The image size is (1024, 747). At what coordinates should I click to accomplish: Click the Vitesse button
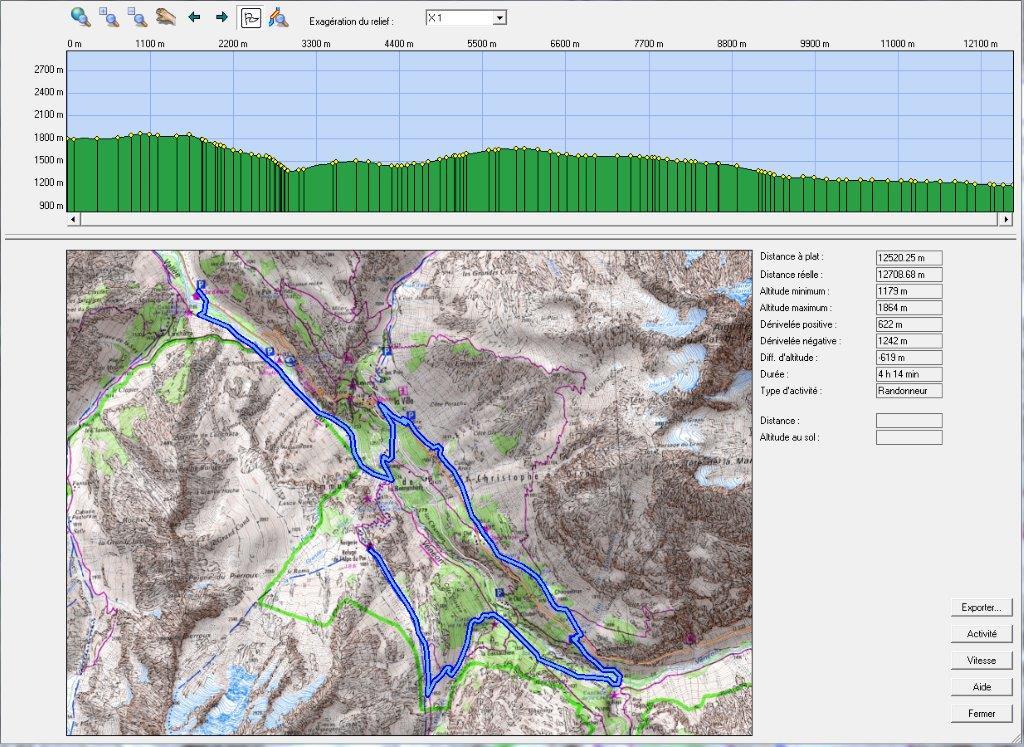tap(981, 661)
